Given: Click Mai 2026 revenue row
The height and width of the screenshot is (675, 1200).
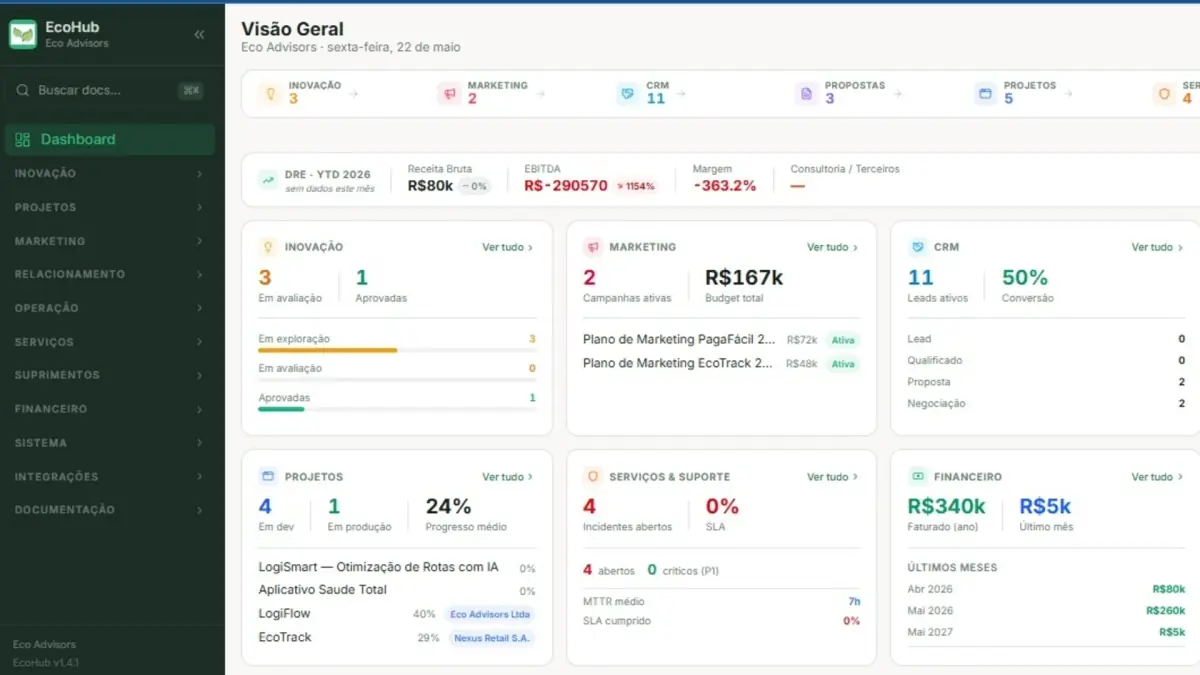Looking at the screenshot, I should click(1046, 610).
